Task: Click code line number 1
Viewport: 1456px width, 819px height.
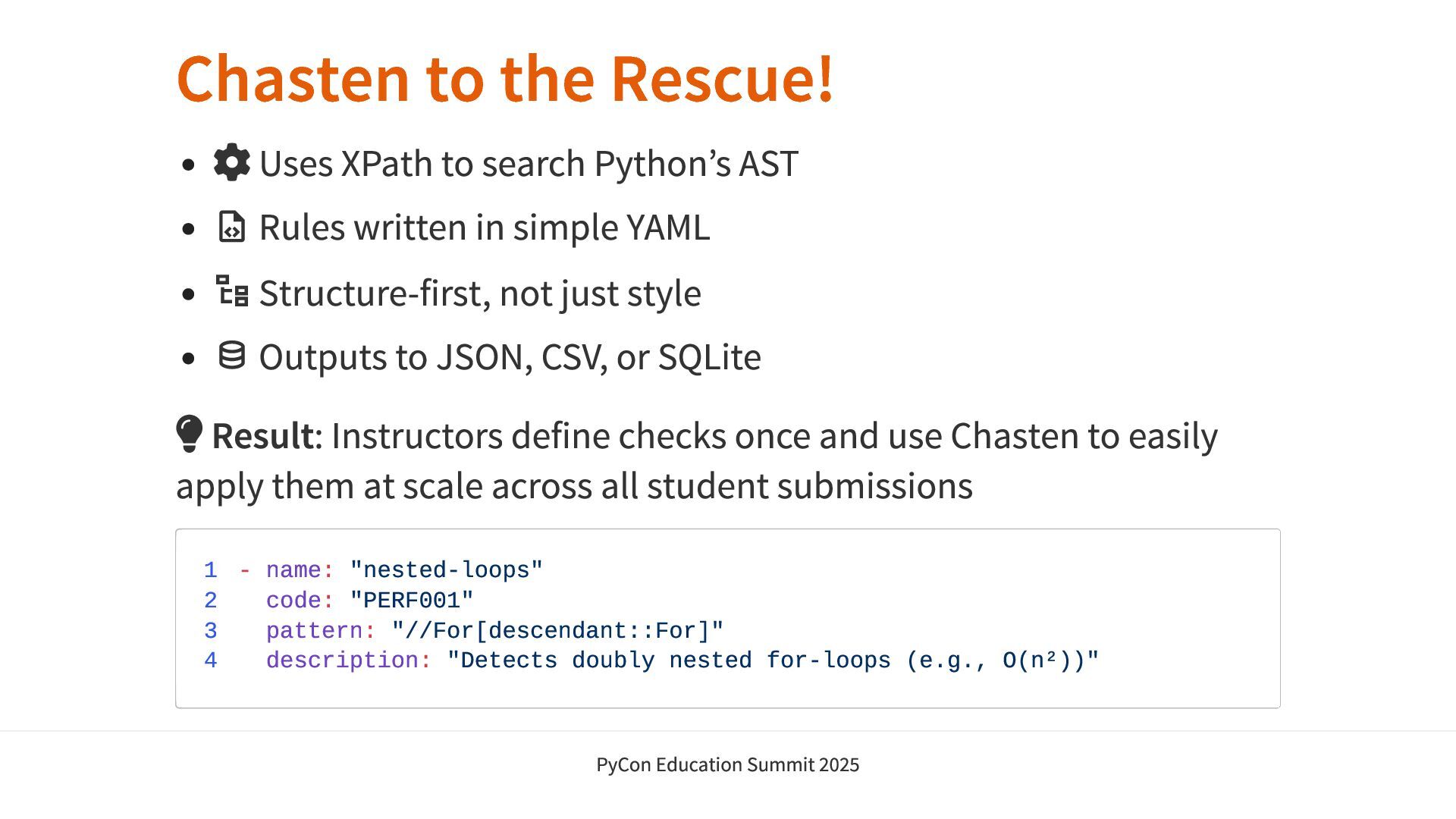Action: (211, 570)
